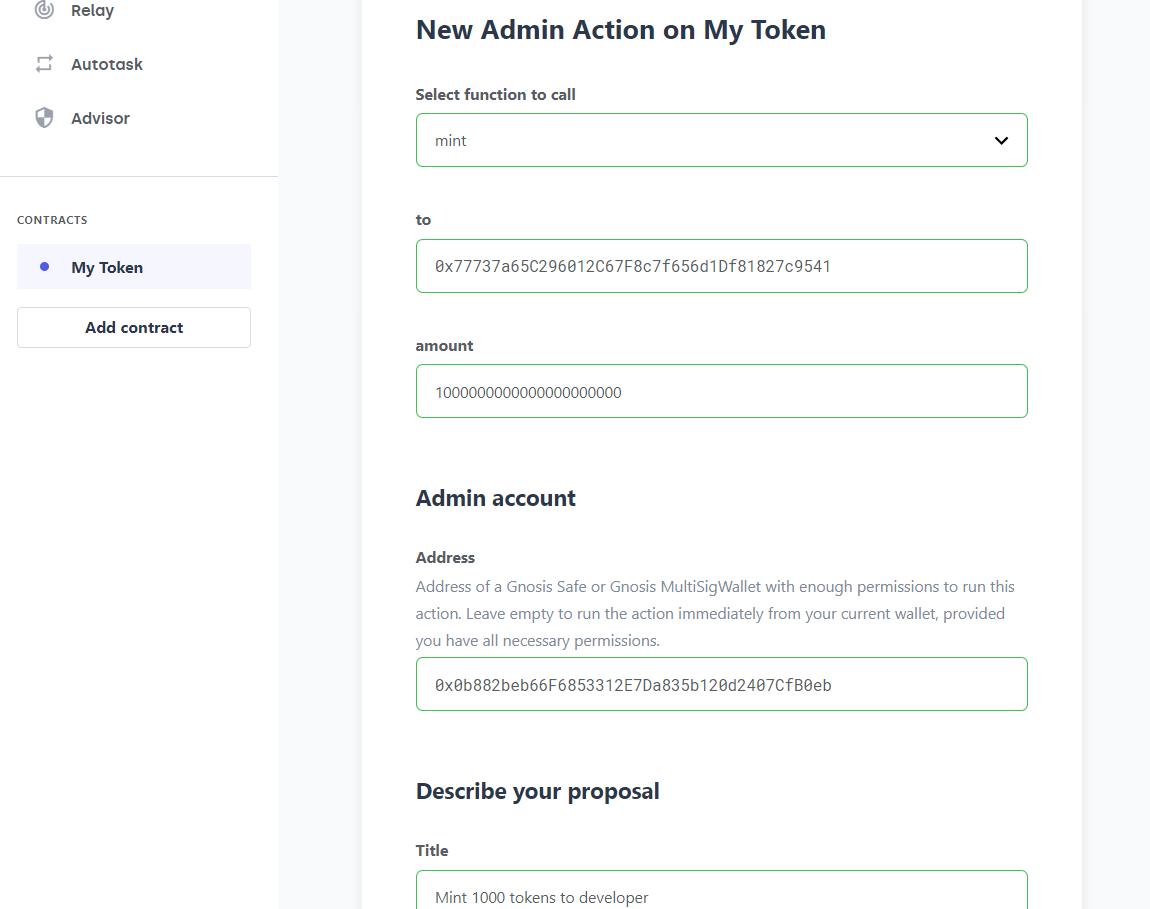
Task: Open the Relay menu item
Action: [x=92, y=11]
